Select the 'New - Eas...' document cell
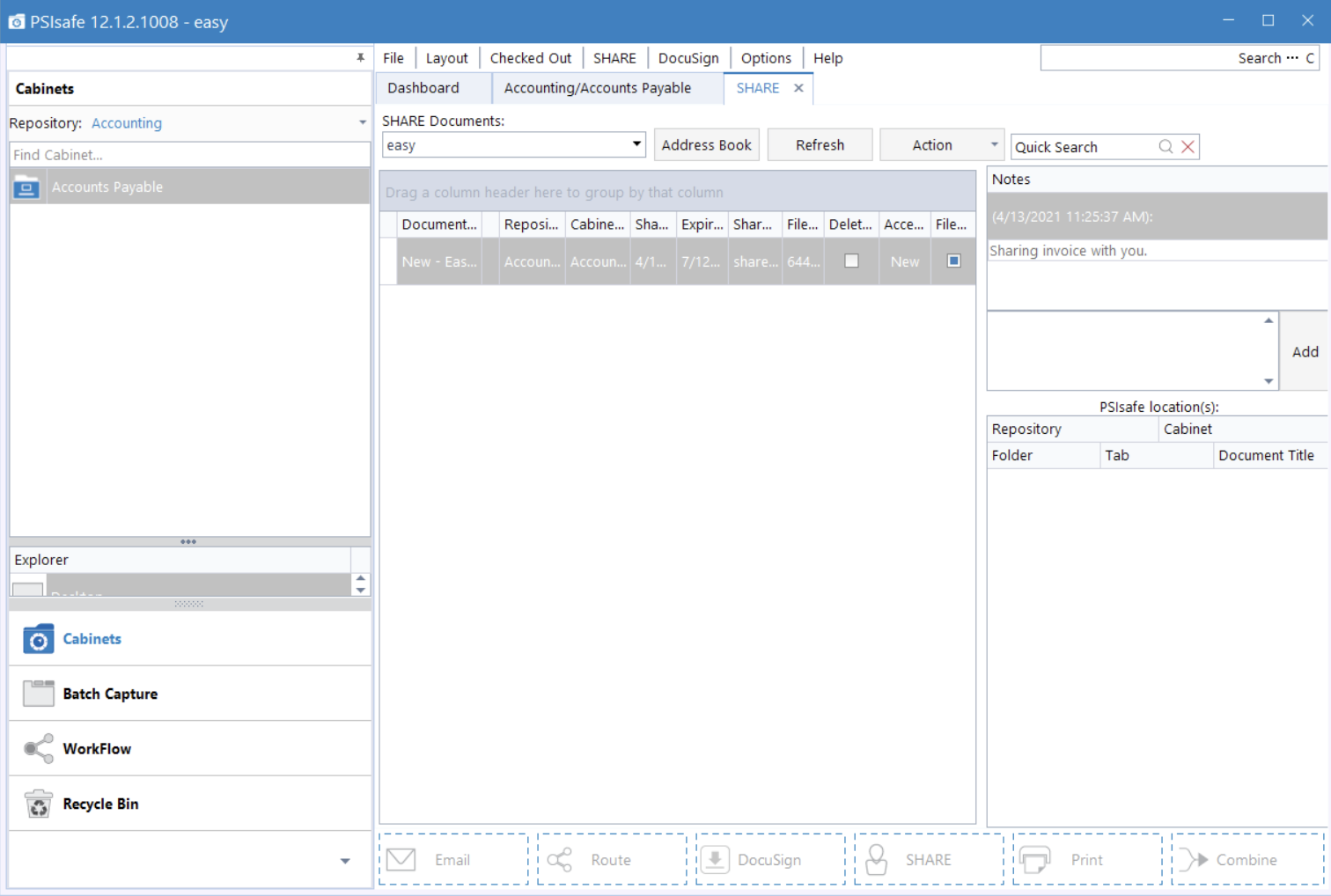Image resolution: width=1331 pixels, height=896 pixels. (x=439, y=261)
